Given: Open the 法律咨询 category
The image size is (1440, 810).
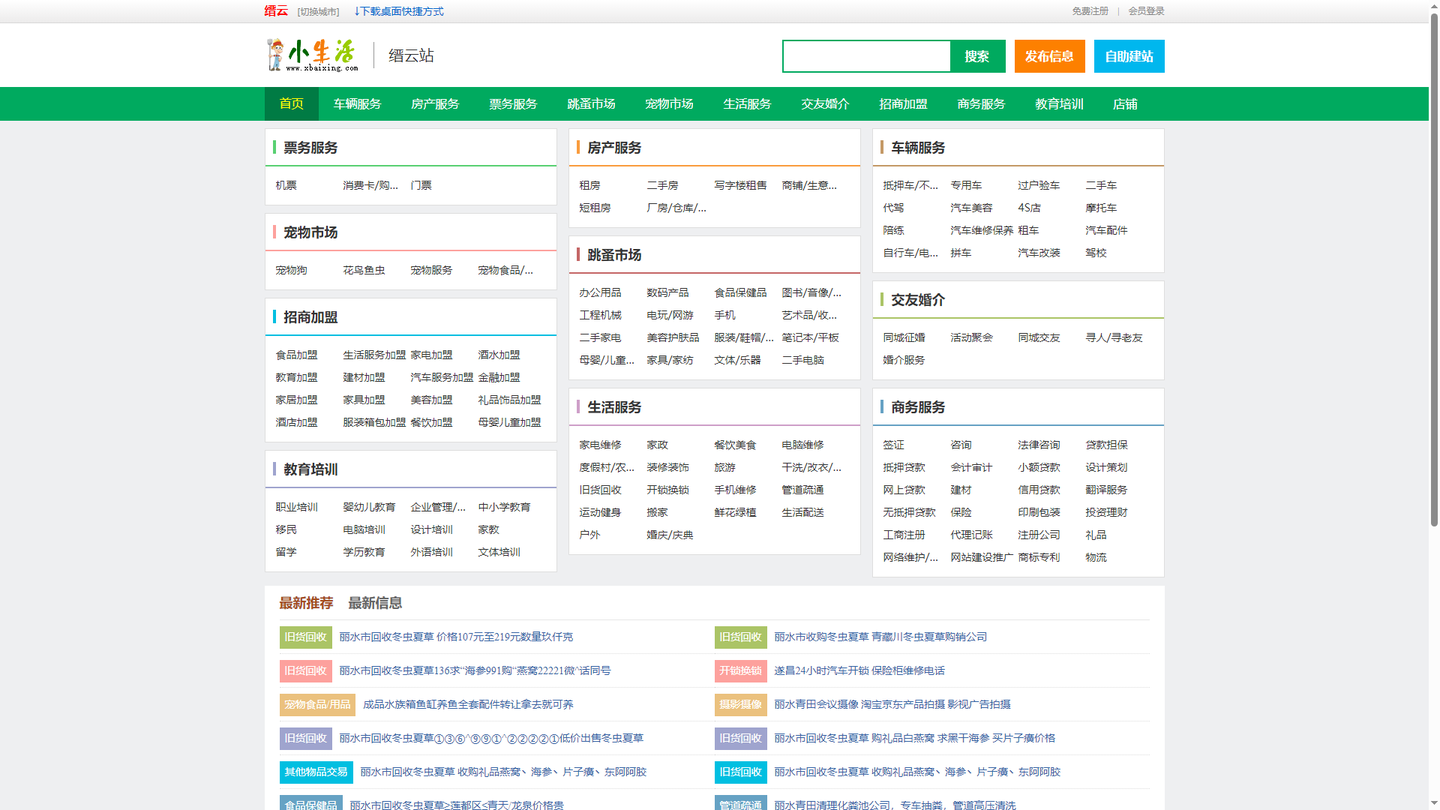Looking at the screenshot, I should (x=1039, y=445).
